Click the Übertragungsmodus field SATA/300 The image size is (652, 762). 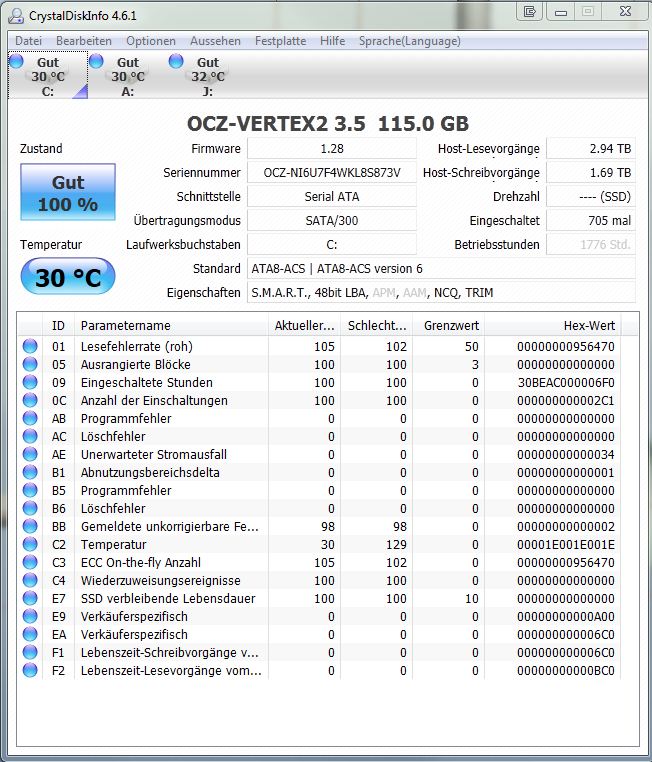332,221
